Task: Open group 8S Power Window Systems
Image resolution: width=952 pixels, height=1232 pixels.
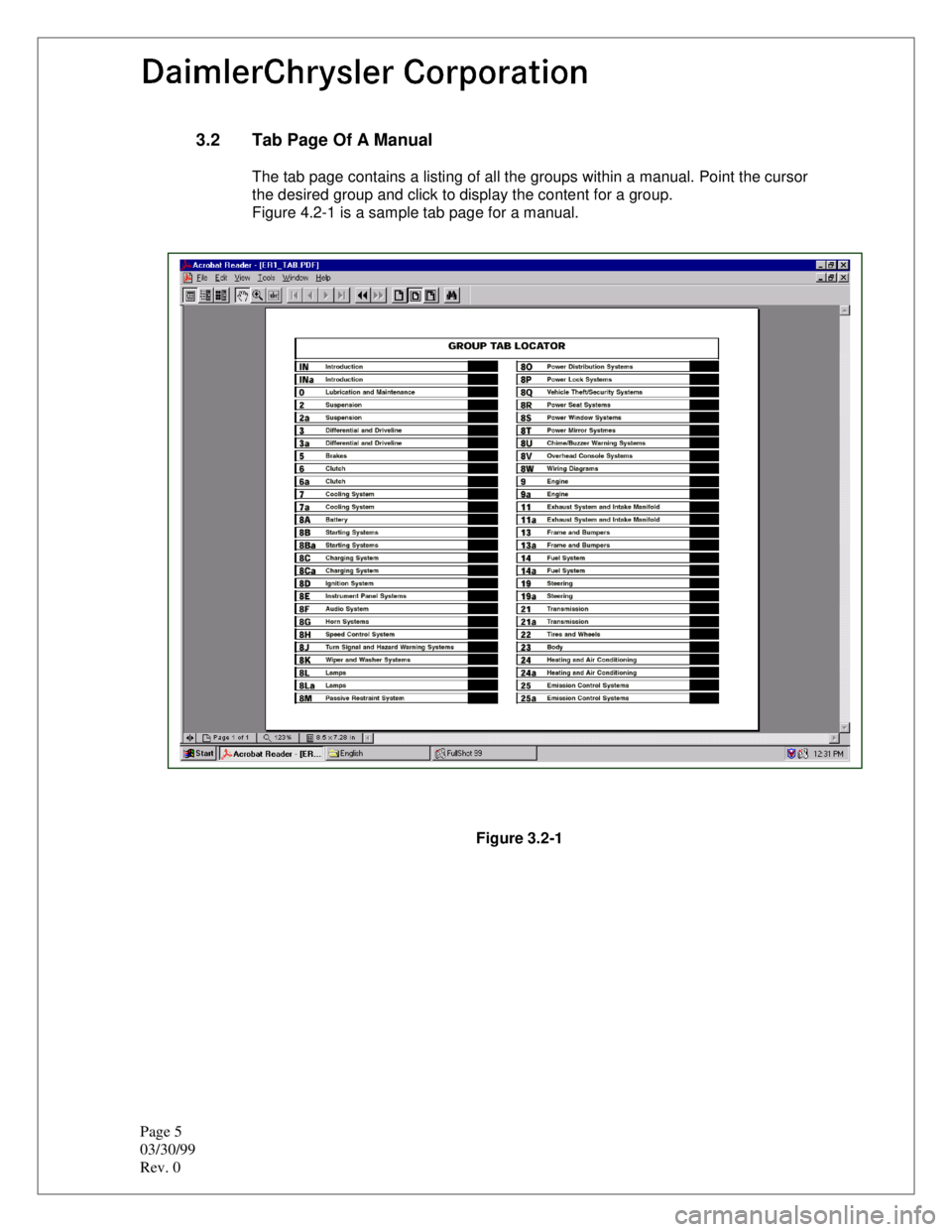Action: click(x=618, y=418)
